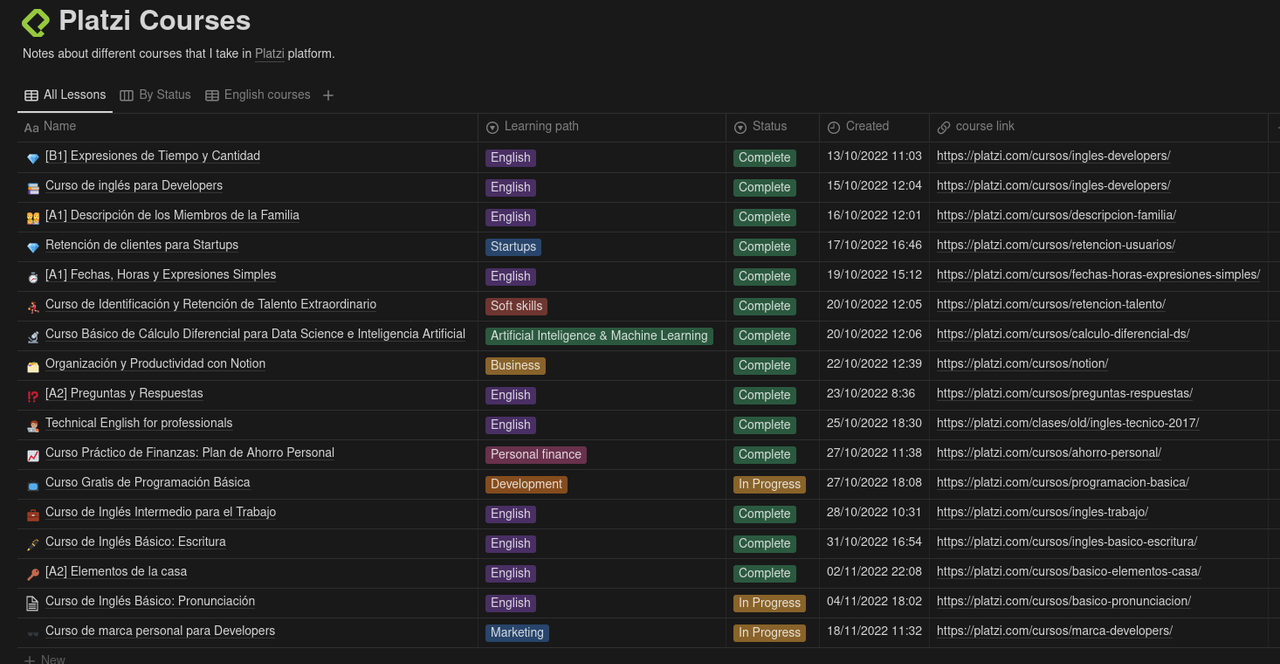Screen dimensions: 1280x664
Task: Open the cursos/marca-developers/ course link
Action: click(x=1055, y=632)
